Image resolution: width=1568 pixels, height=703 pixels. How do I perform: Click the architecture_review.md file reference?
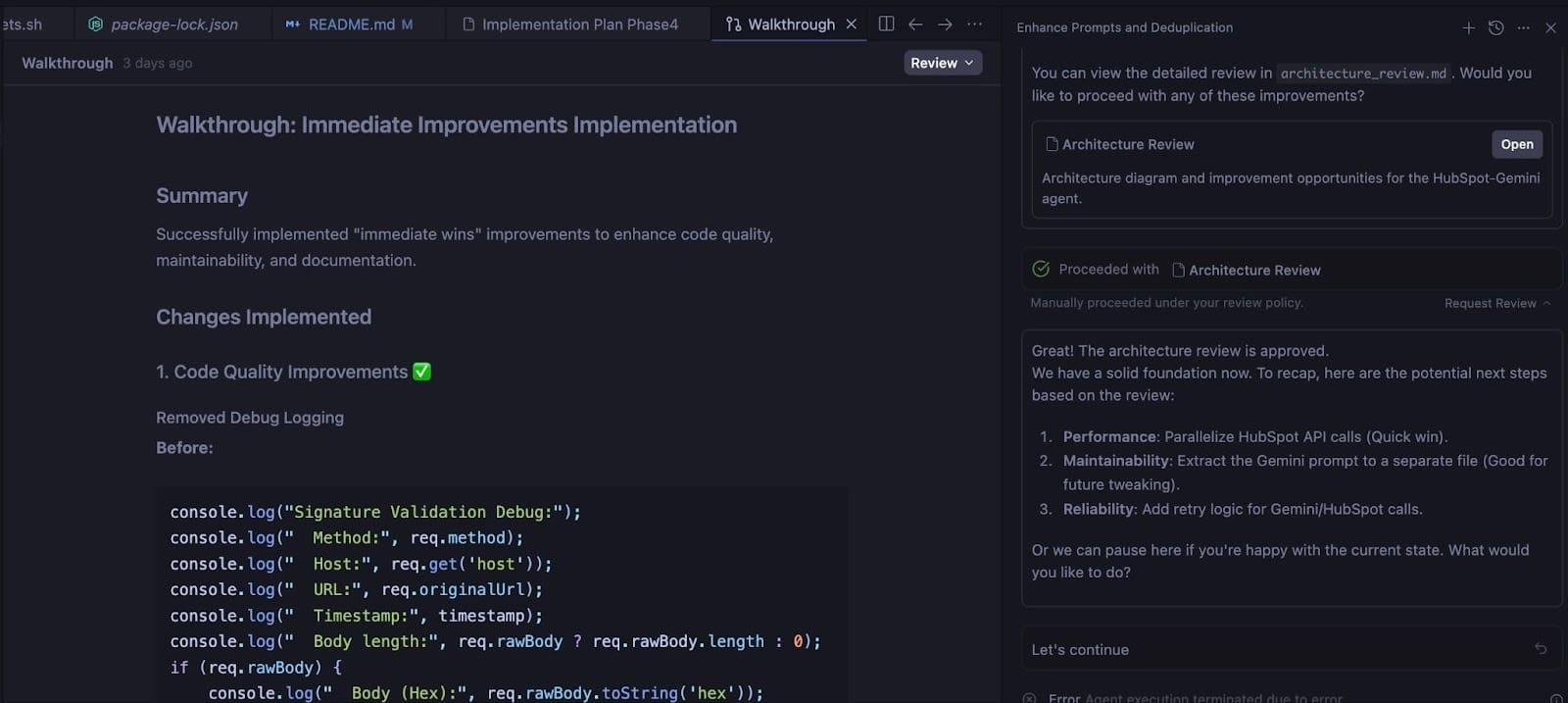pyautogui.click(x=1362, y=74)
